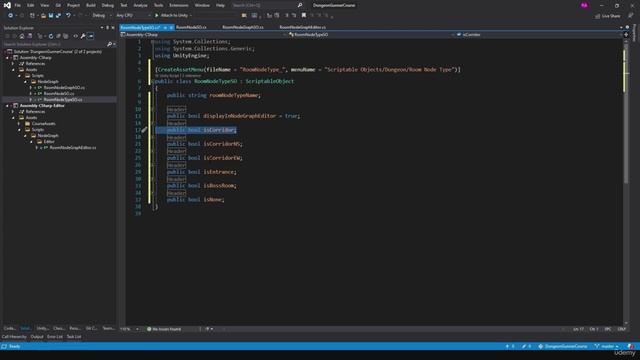Click Solution Explorer Properties wrench icon
Screen dimensions: 640x360
coord(83,36)
